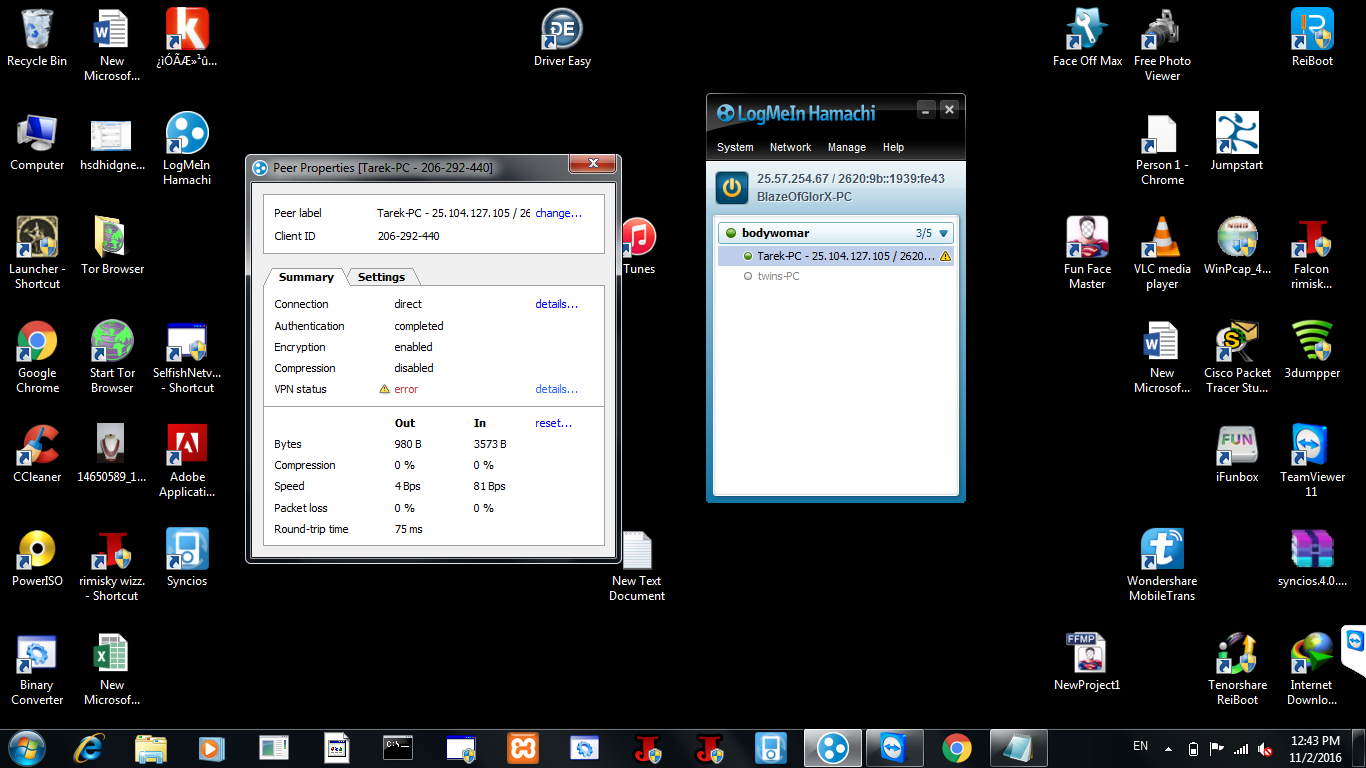Open ReiBoot desktop icon

[x=1312, y=39]
